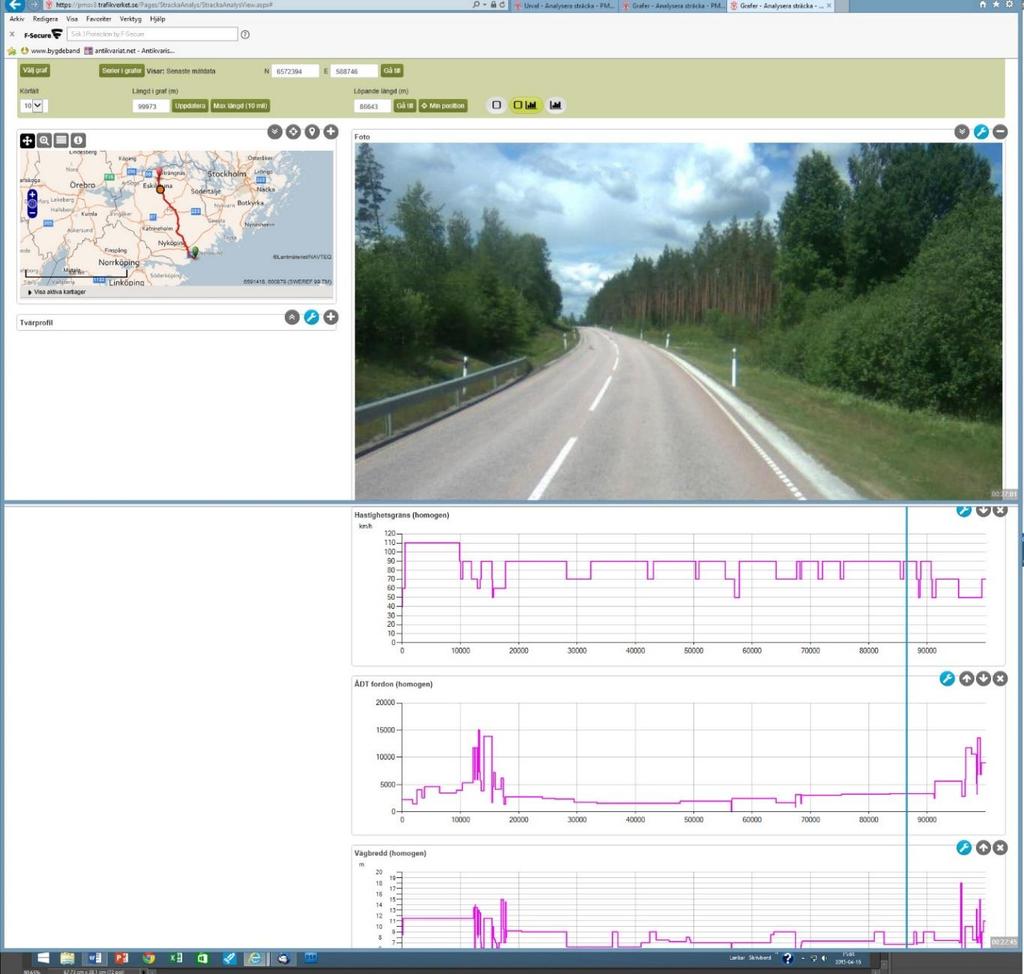Image resolution: width=1024 pixels, height=974 pixels.
Task: Enlarge the Tvärprofil panel with the plus icon
Action: tap(331, 317)
